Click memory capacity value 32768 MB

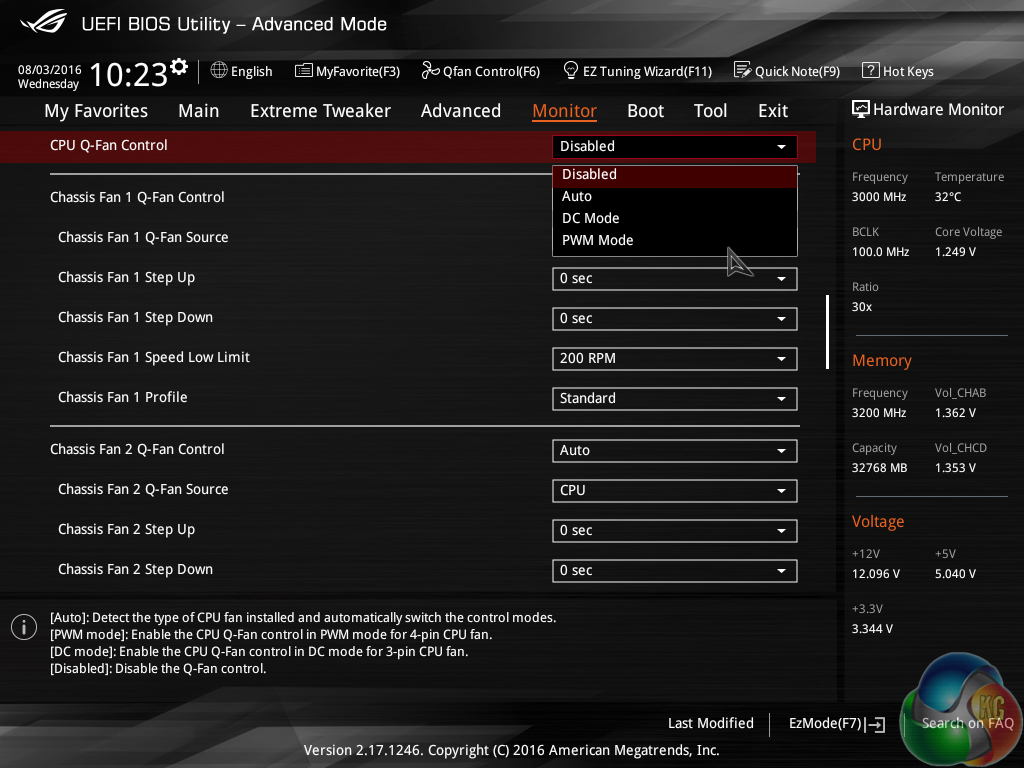(x=879, y=468)
